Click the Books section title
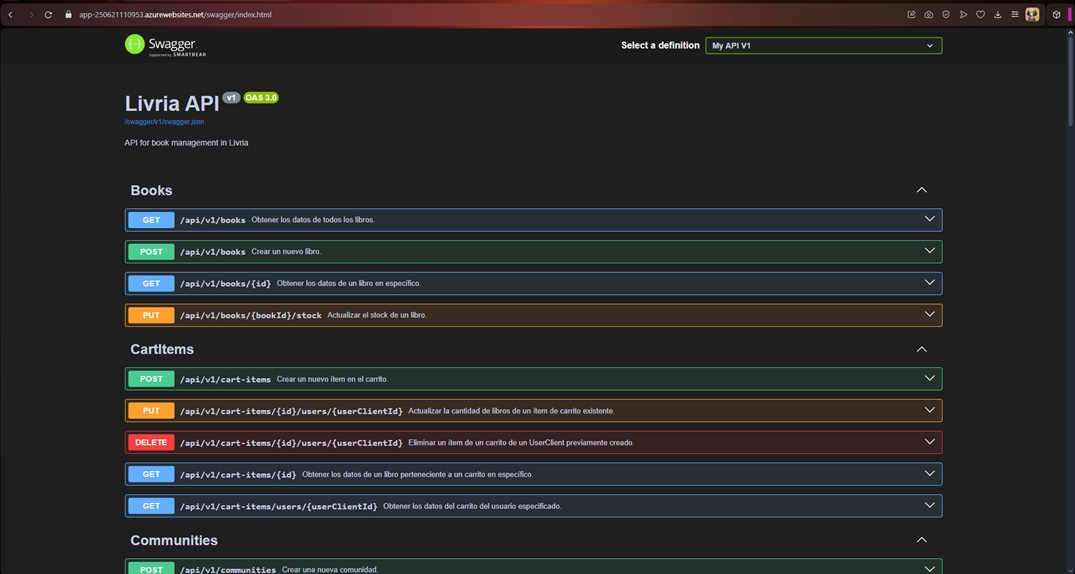 pos(152,190)
